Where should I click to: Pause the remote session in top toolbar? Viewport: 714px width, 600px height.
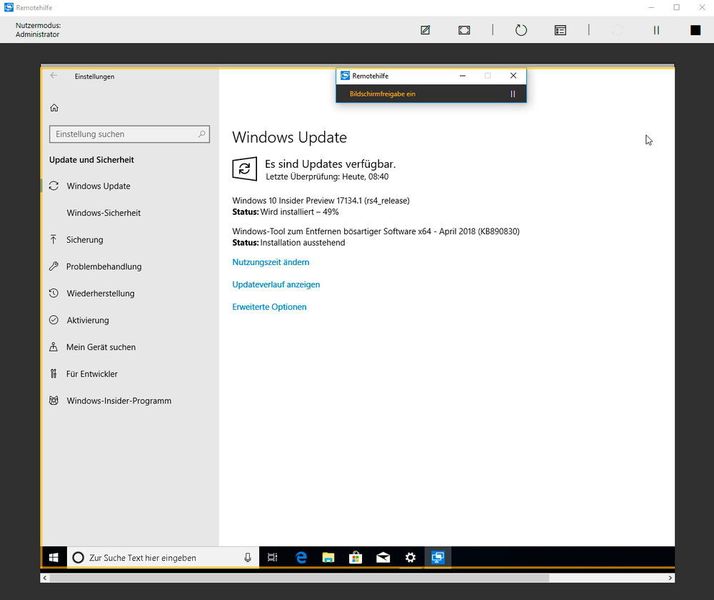point(656,30)
